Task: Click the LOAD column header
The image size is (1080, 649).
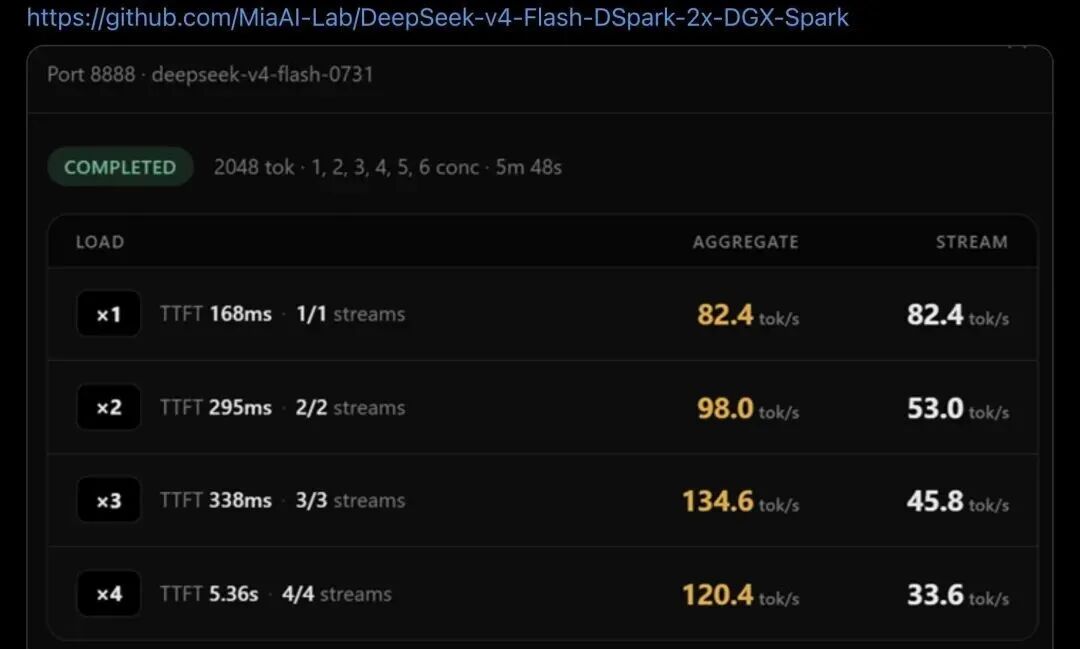Action: pyautogui.click(x=100, y=242)
